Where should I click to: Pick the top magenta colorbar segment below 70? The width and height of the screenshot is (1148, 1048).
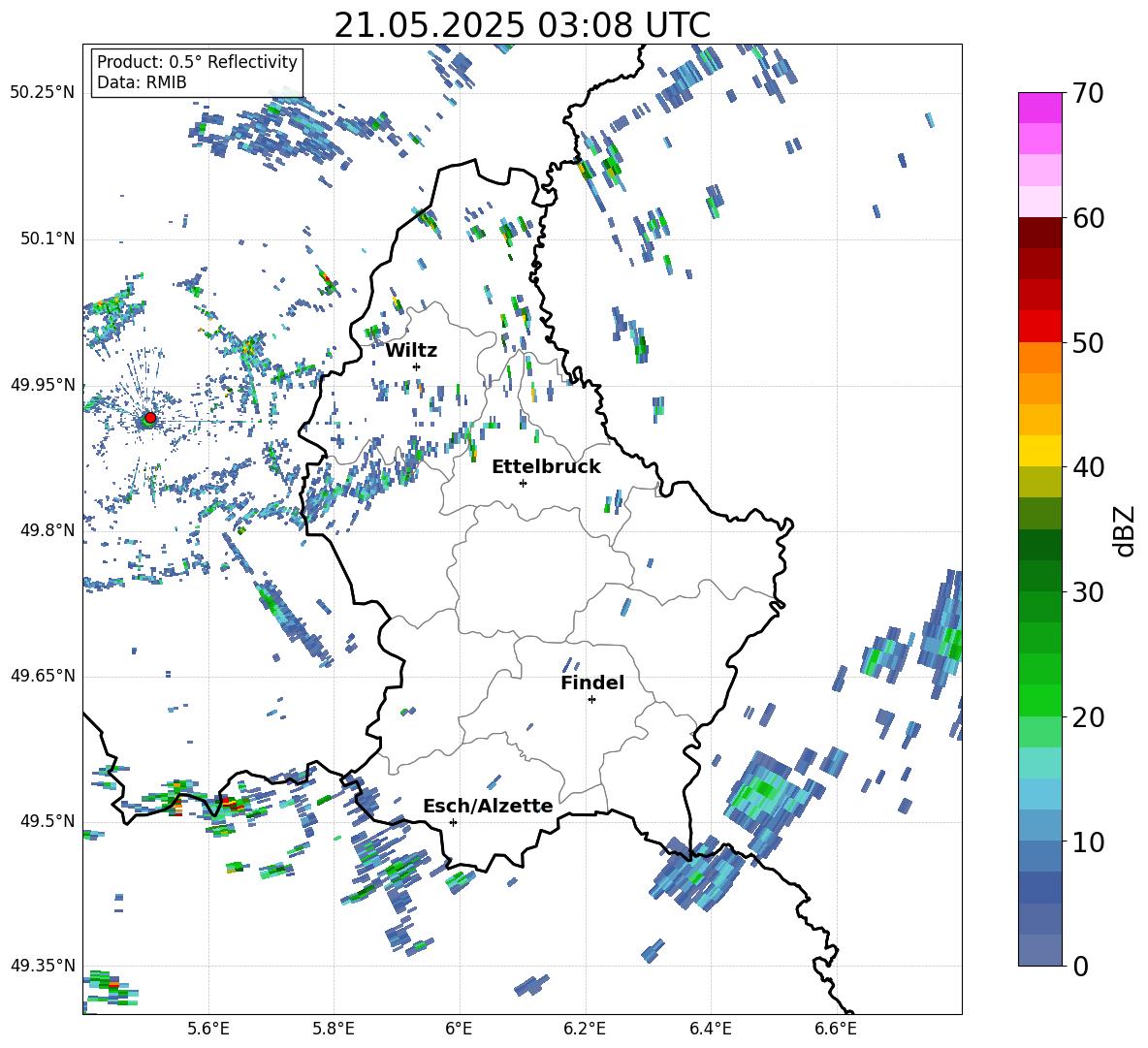(1039, 109)
